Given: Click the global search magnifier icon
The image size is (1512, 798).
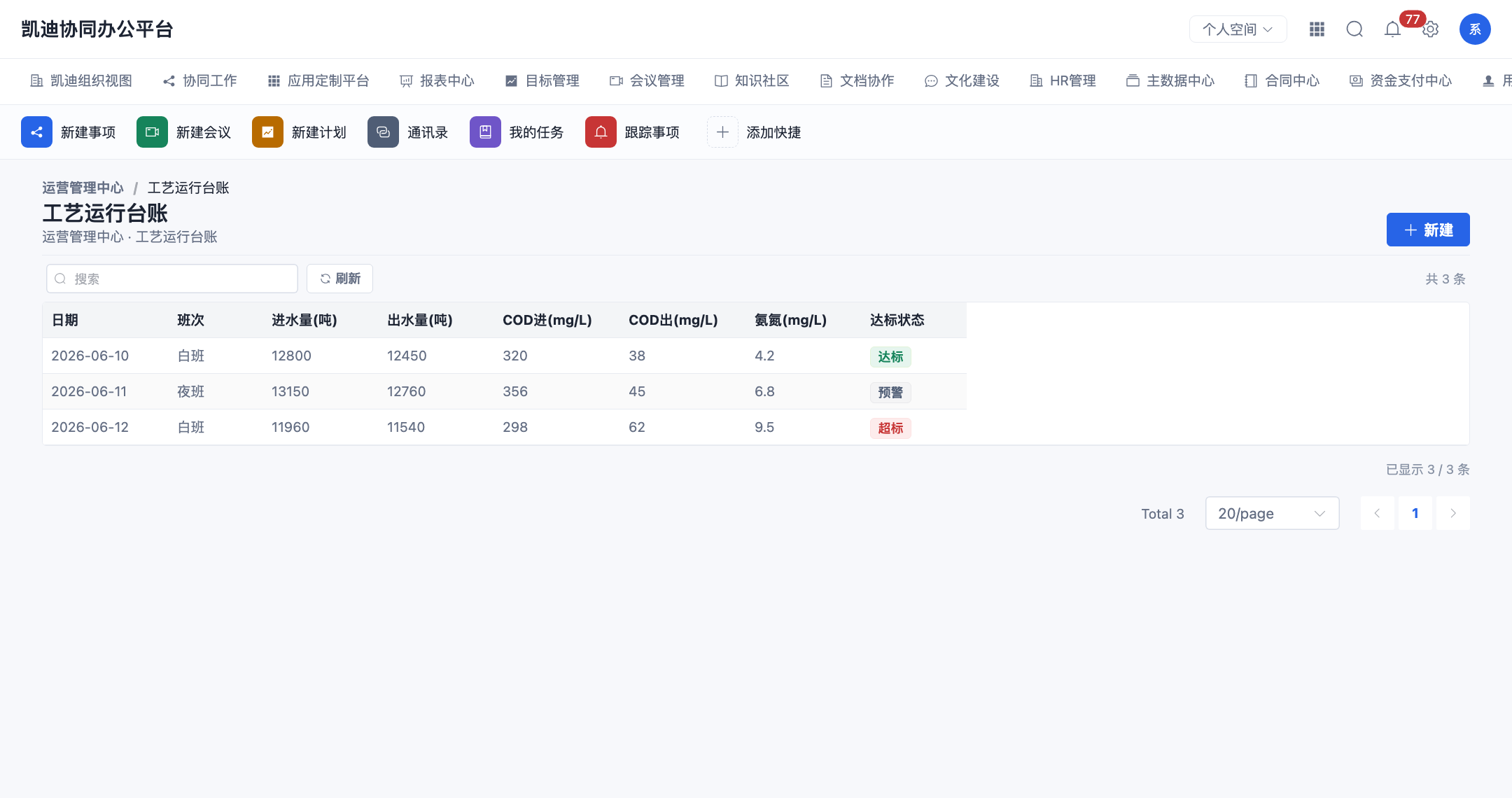Looking at the screenshot, I should tap(1354, 29).
